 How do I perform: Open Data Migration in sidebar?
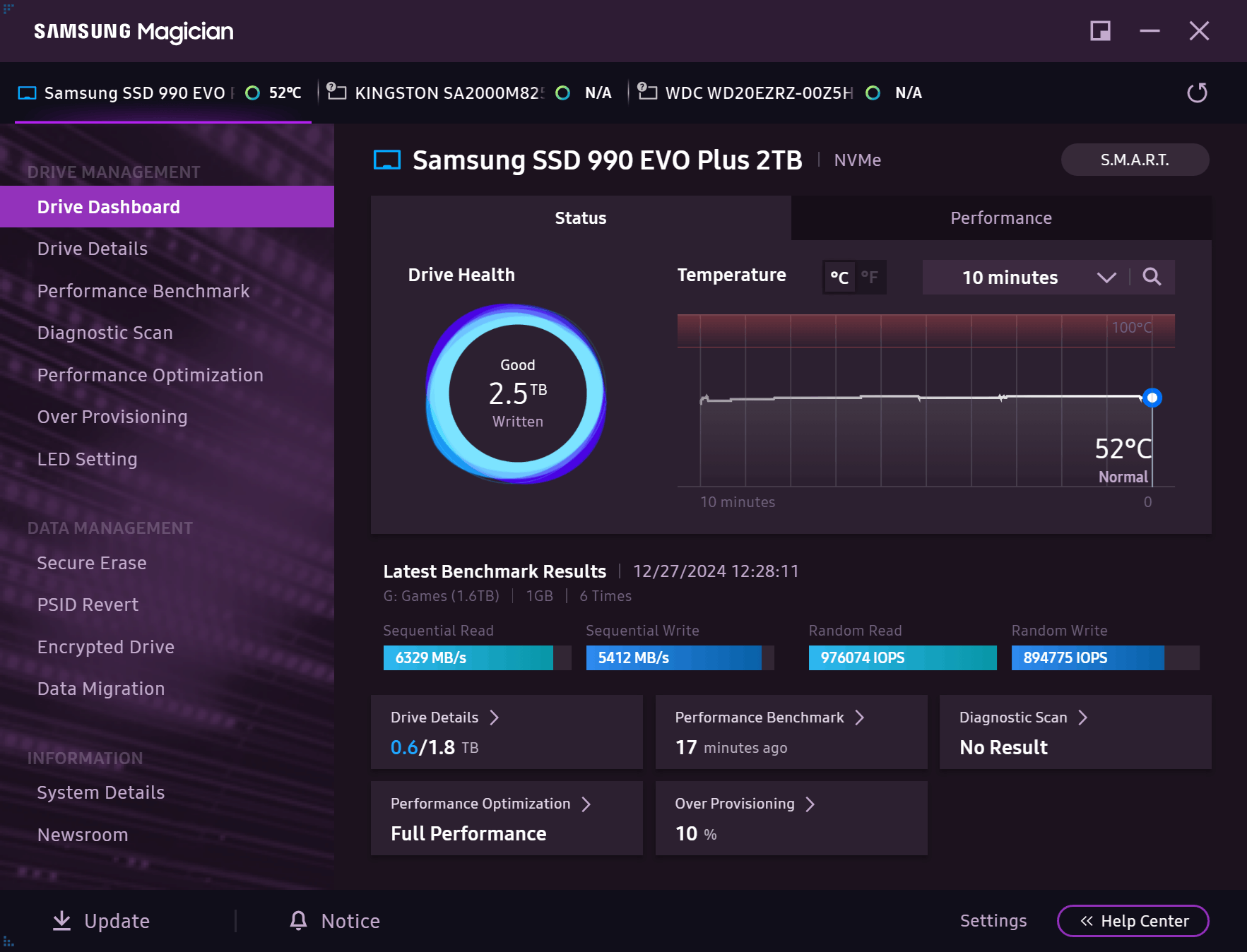pos(167,689)
